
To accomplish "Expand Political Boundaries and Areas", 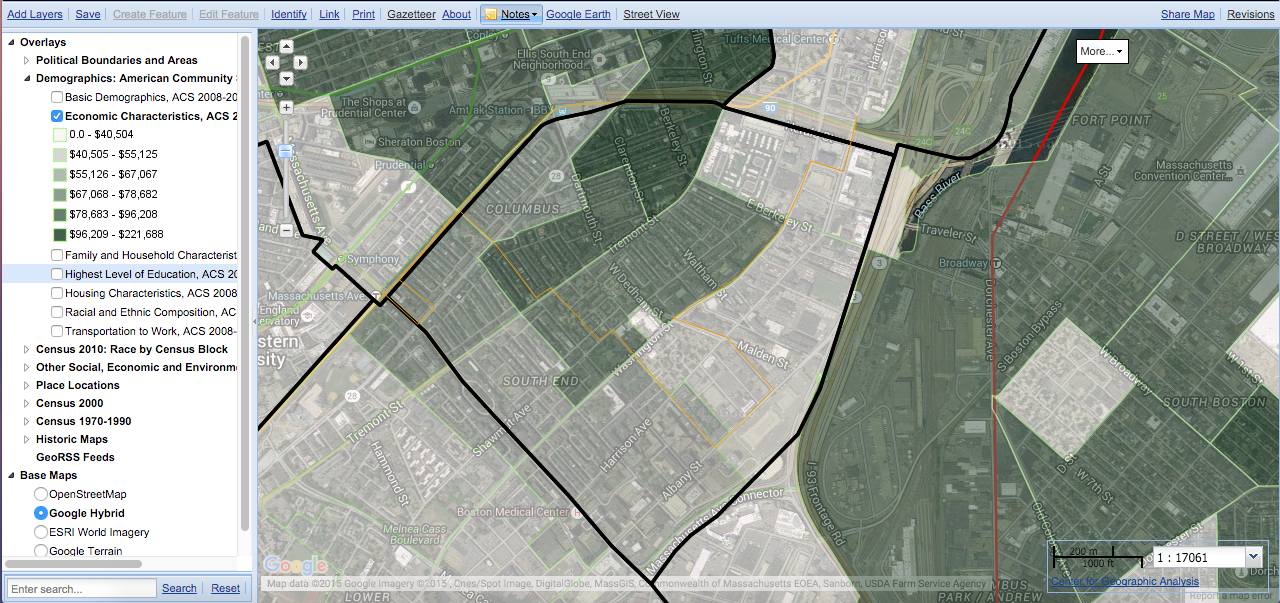I will point(27,60).
